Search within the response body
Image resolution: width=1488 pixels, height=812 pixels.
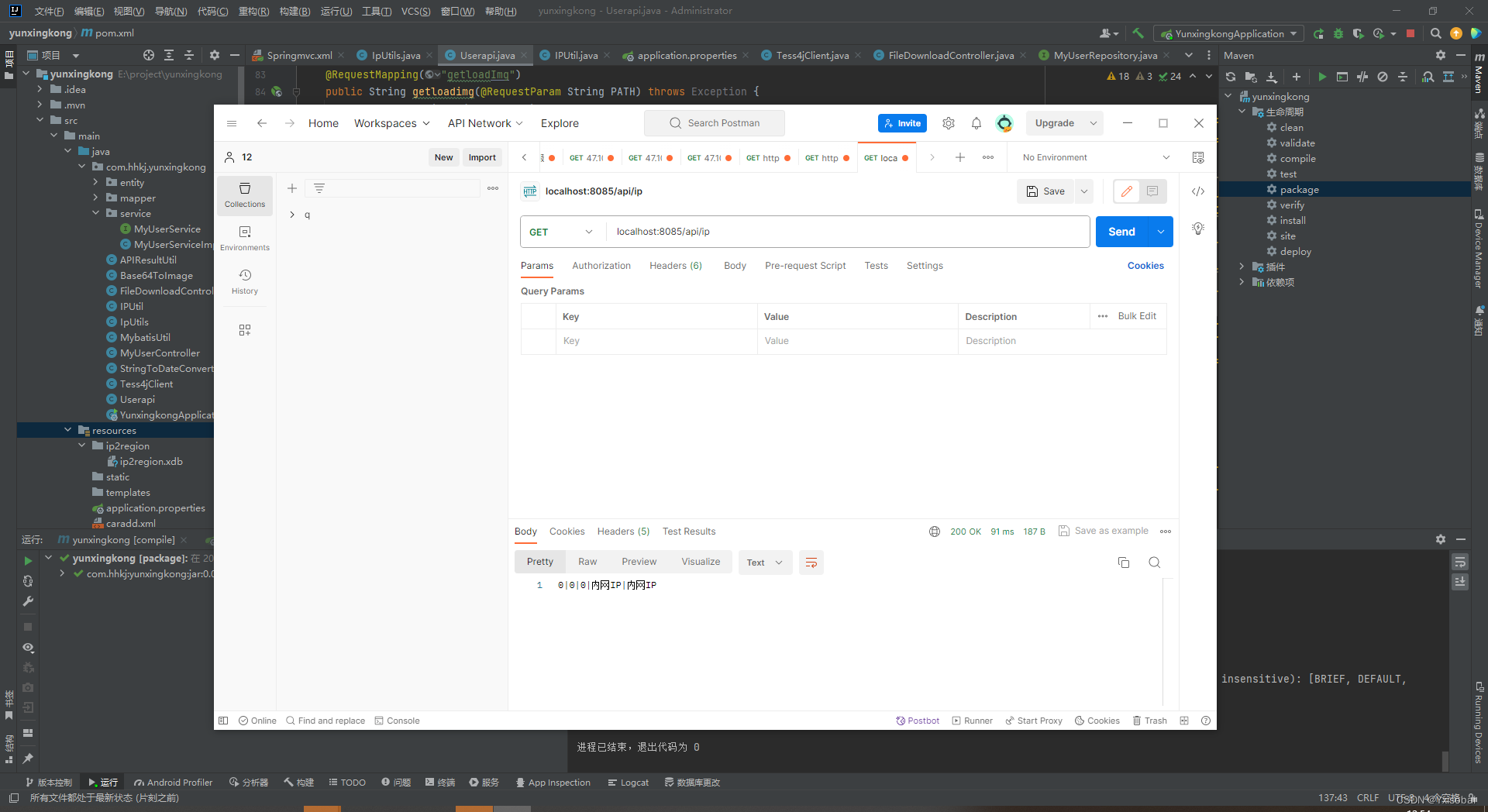point(1155,563)
